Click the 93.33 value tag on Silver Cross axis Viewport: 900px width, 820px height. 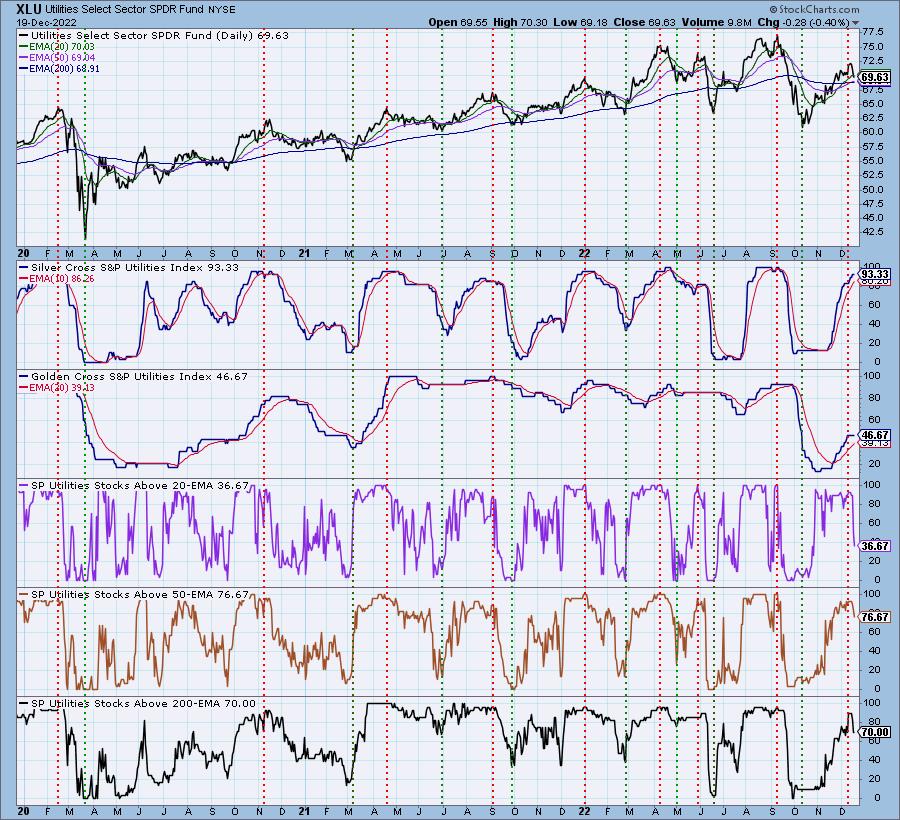[875, 274]
